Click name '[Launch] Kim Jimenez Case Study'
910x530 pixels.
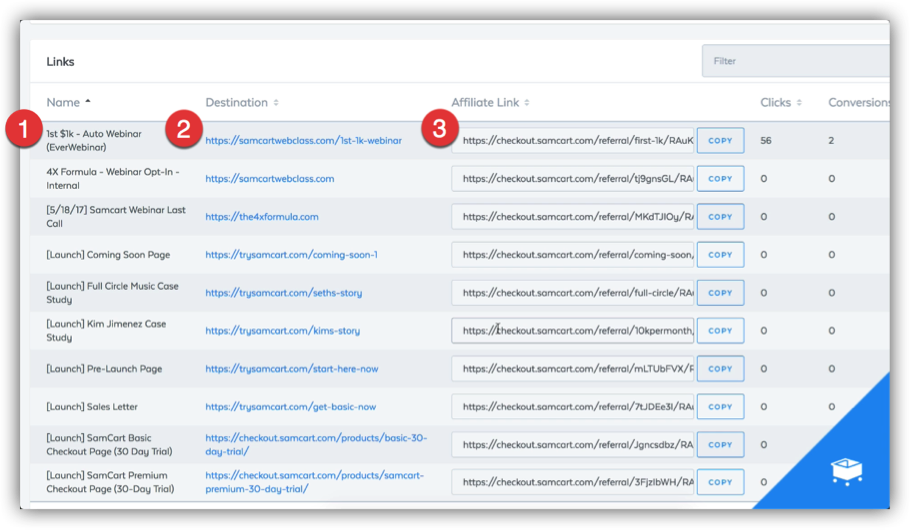pyautogui.click(x=106, y=330)
